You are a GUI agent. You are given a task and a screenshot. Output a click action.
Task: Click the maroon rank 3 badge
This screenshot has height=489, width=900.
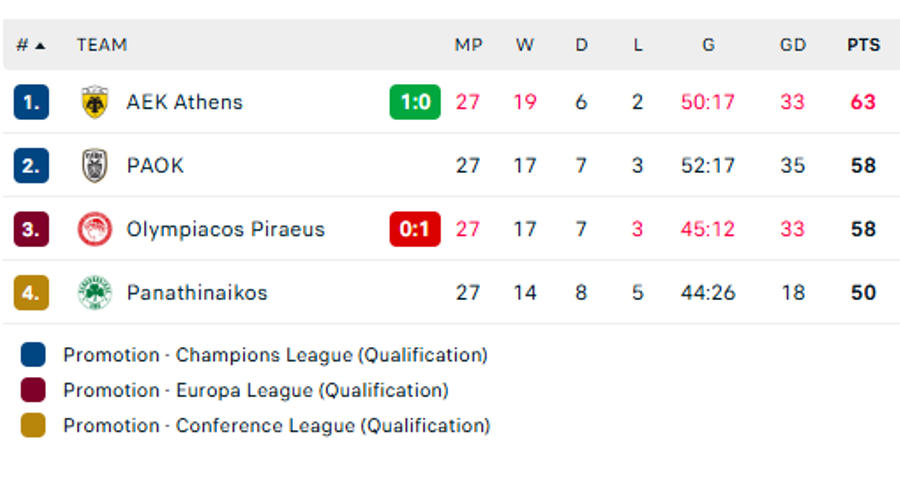coord(31,229)
